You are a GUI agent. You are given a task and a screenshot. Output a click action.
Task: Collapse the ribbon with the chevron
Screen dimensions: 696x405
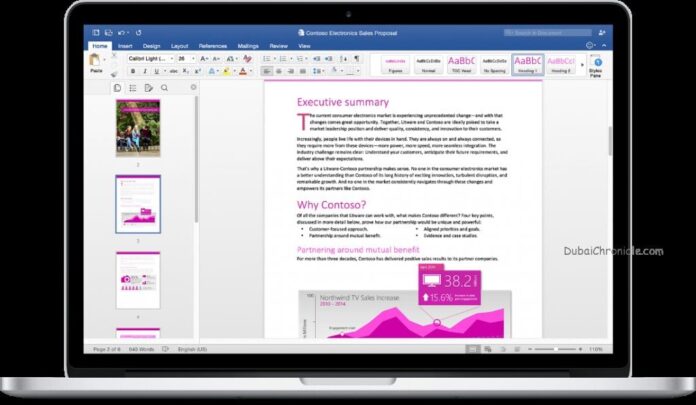604,45
